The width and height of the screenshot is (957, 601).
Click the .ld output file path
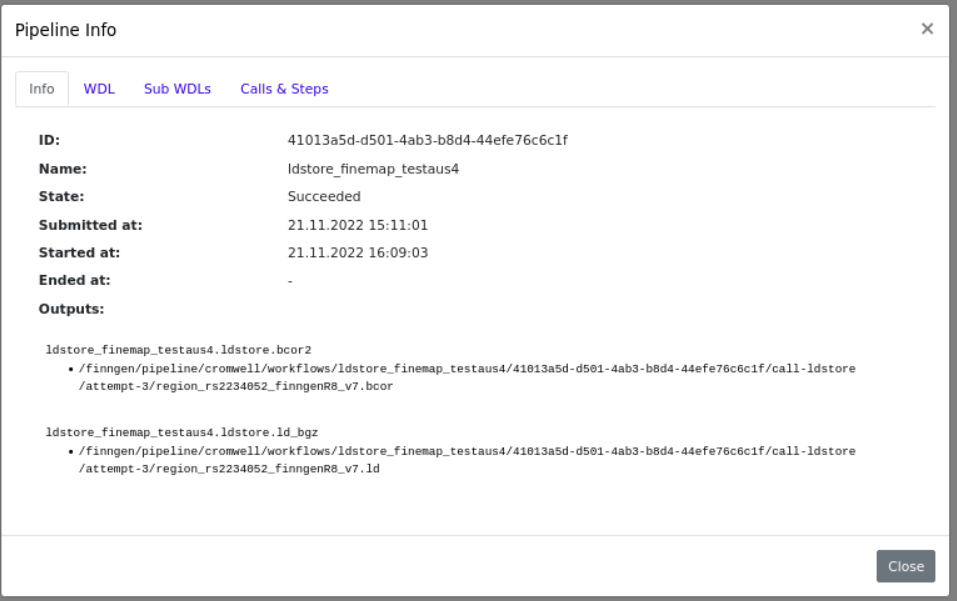tap(466, 459)
